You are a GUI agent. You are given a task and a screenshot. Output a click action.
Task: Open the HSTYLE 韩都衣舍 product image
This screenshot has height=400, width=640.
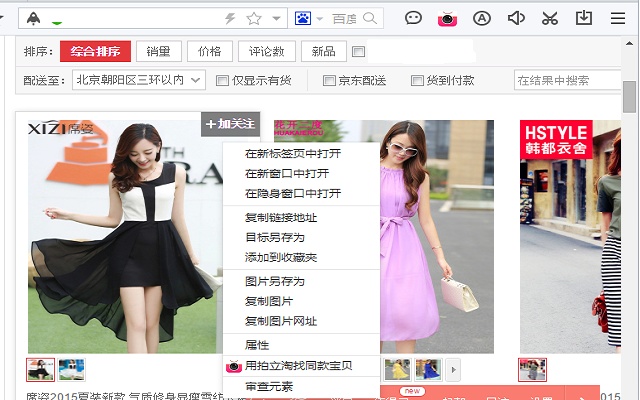(x=570, y=236)
